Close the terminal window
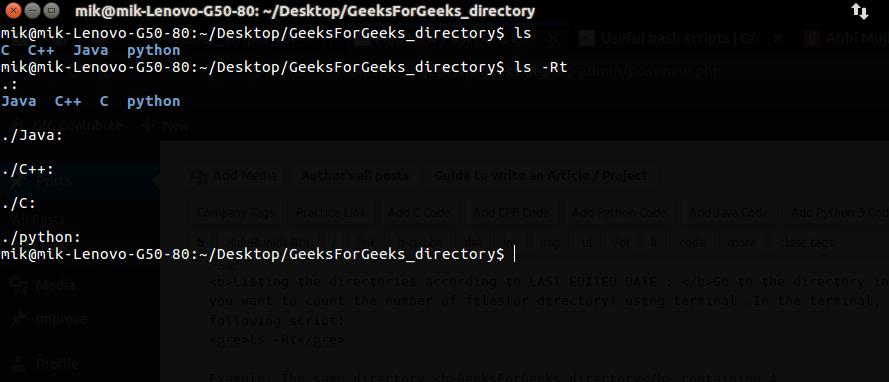 14,10
